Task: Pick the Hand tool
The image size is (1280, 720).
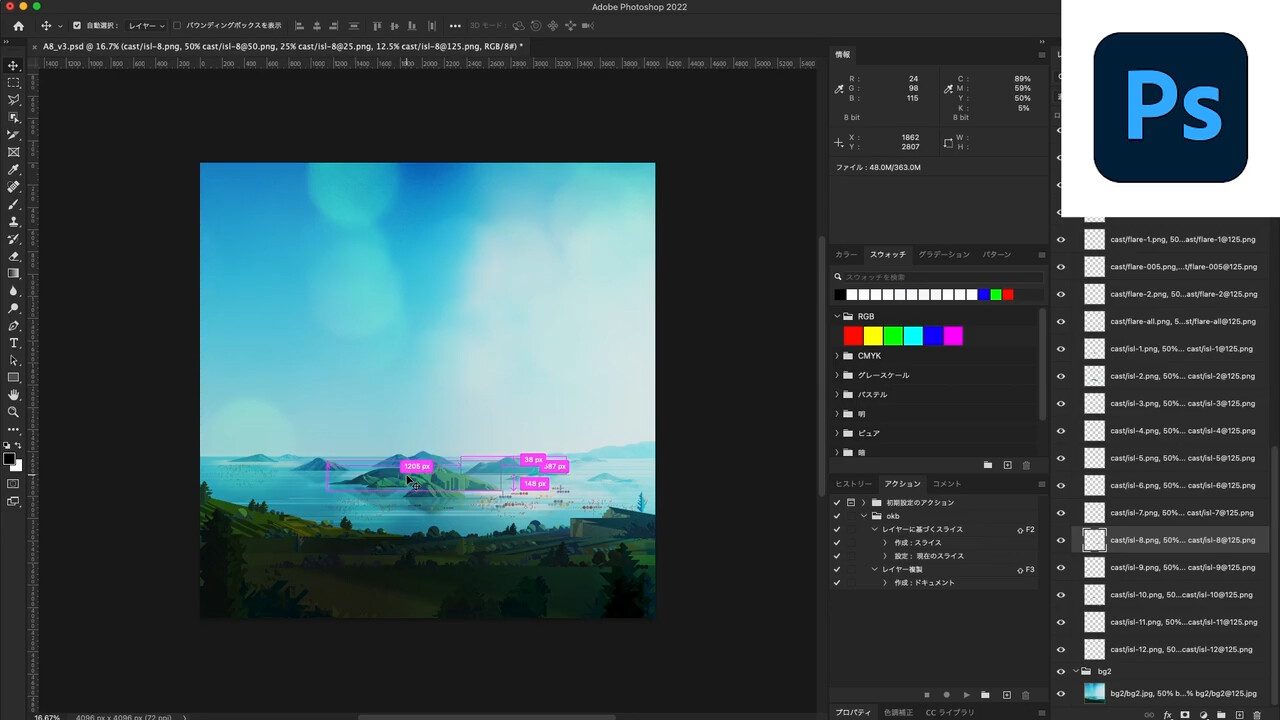Action: coord(14,395)
